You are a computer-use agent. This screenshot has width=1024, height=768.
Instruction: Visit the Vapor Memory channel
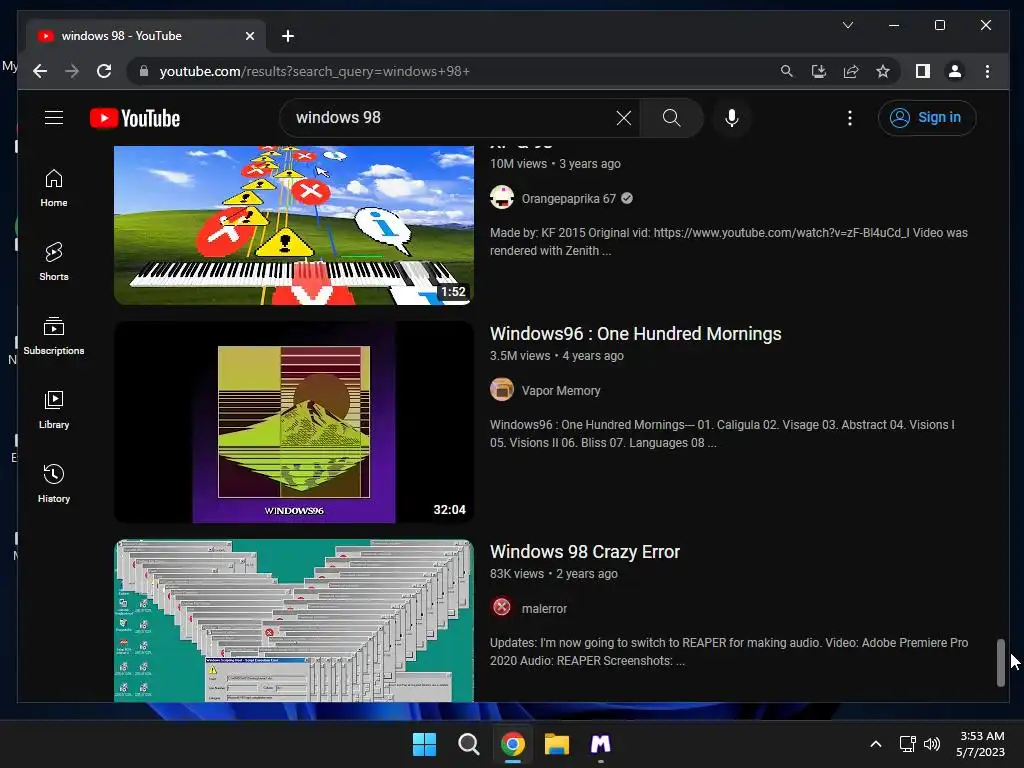coord(560,391)
